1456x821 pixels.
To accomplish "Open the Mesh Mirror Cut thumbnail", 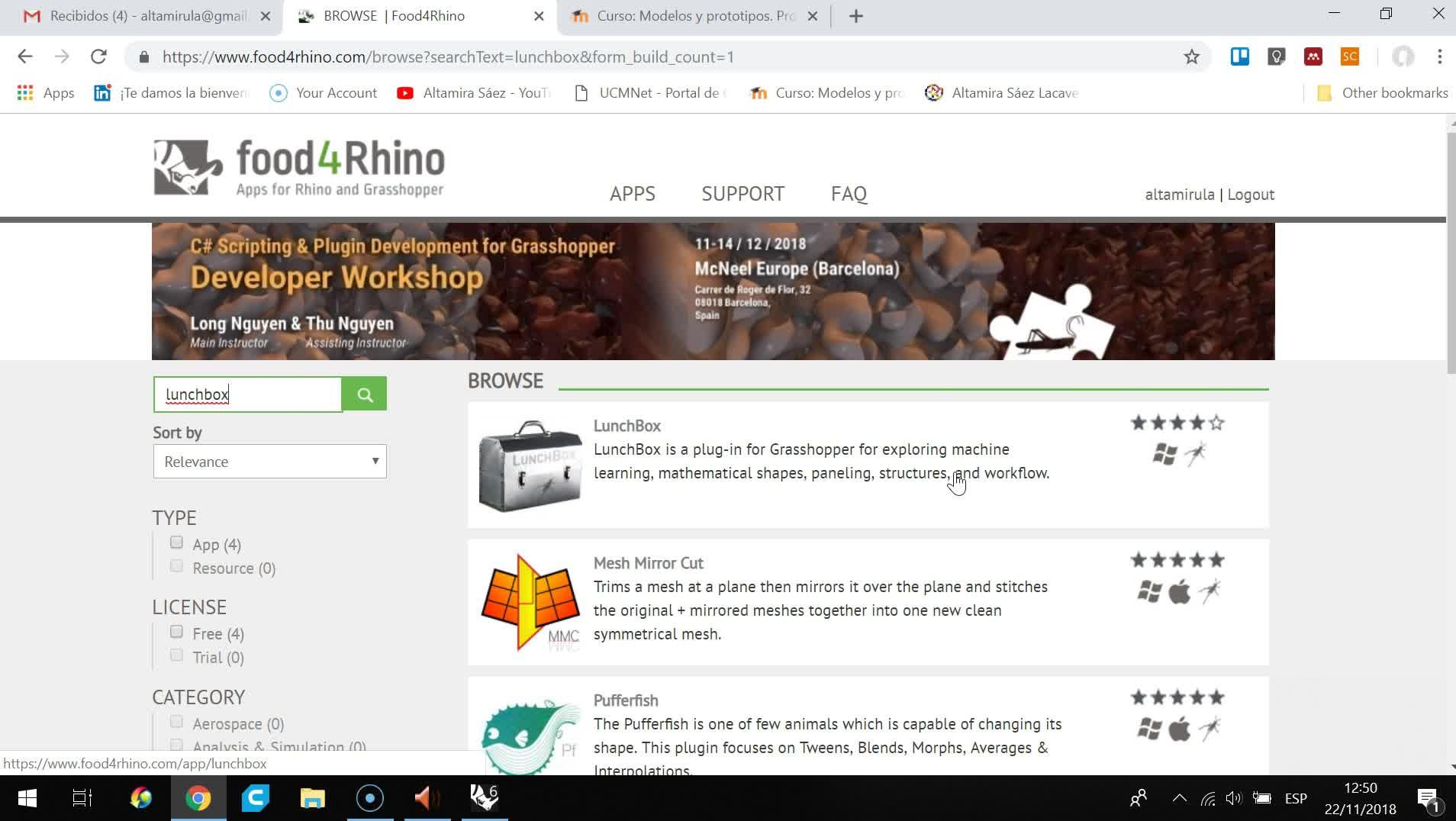I will [530, 603].
